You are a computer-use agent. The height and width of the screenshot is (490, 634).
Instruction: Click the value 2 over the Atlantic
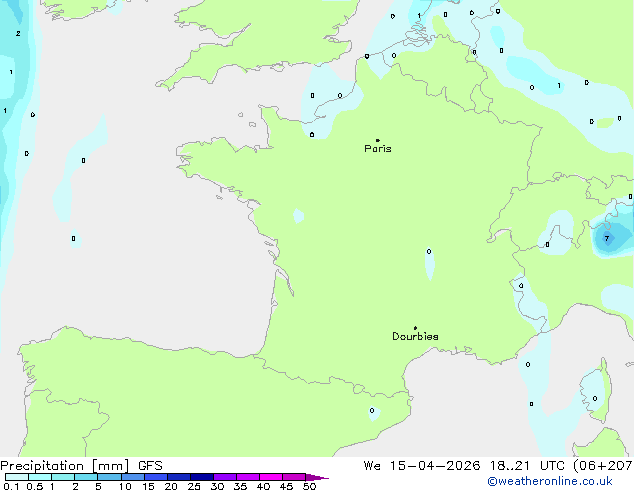(18, 34)
